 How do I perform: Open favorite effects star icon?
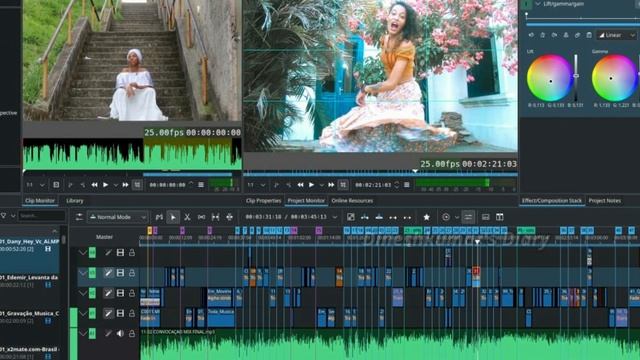point(427,217)
